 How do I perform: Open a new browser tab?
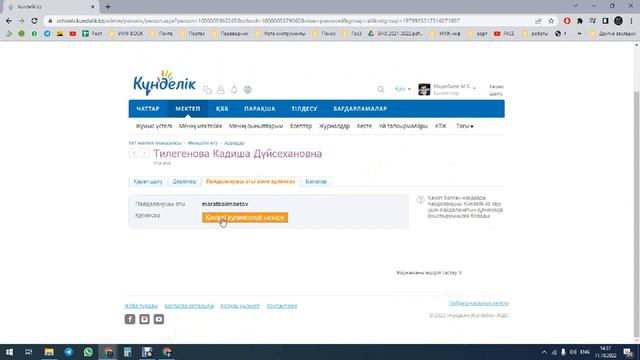point(108,7)
